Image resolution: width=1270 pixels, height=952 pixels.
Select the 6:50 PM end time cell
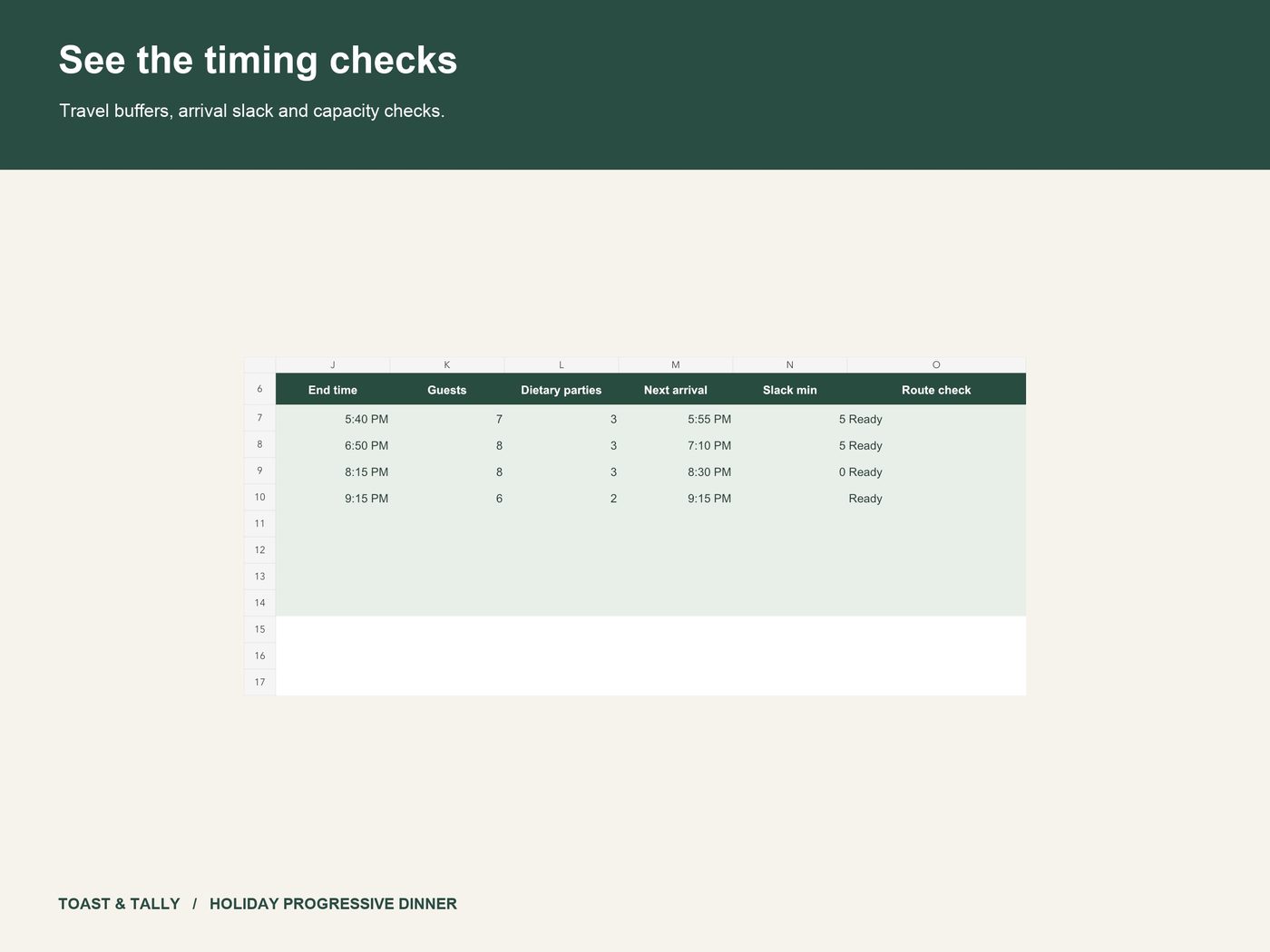[x=333, y=445]
